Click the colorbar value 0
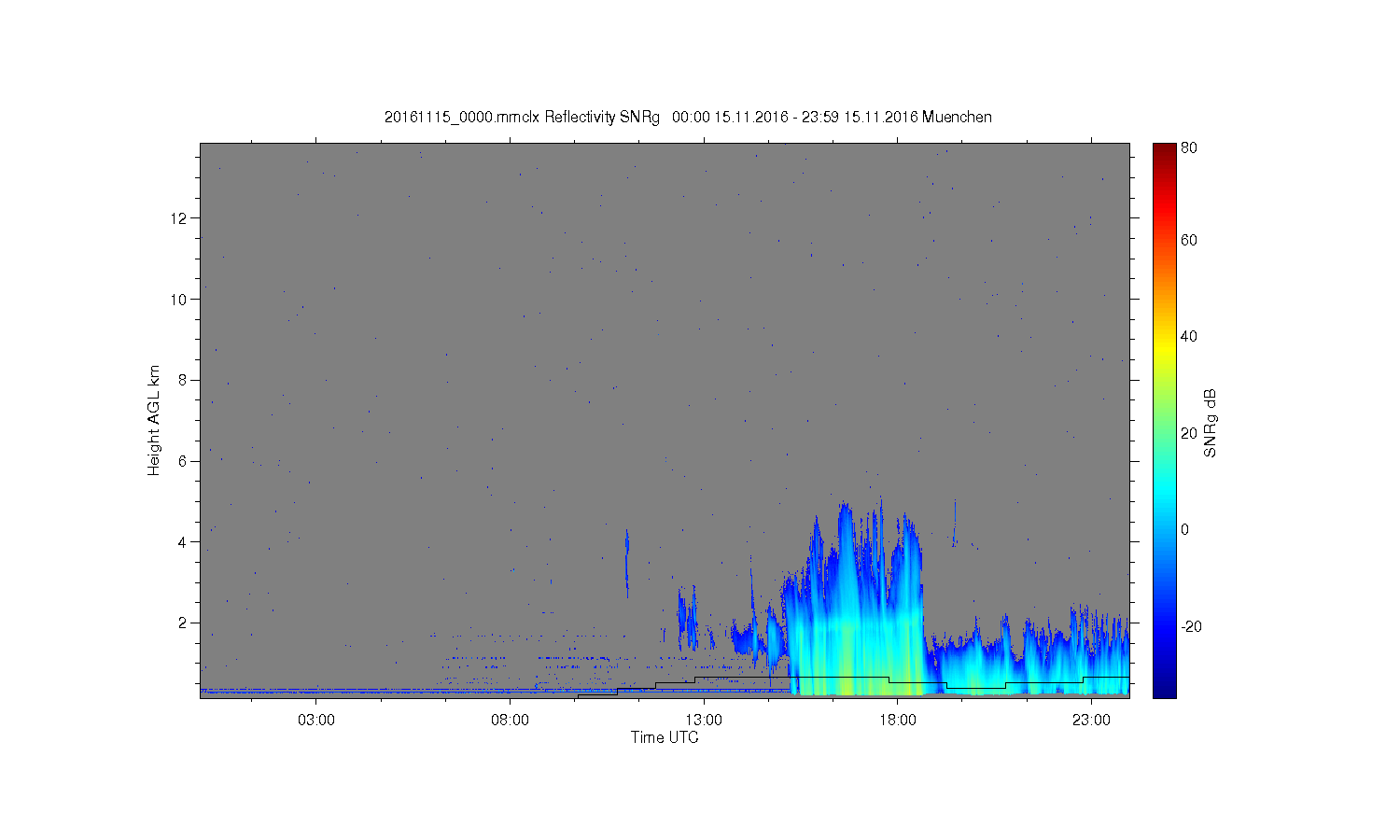This screenshot has width=1400, height=840. 1185,530
